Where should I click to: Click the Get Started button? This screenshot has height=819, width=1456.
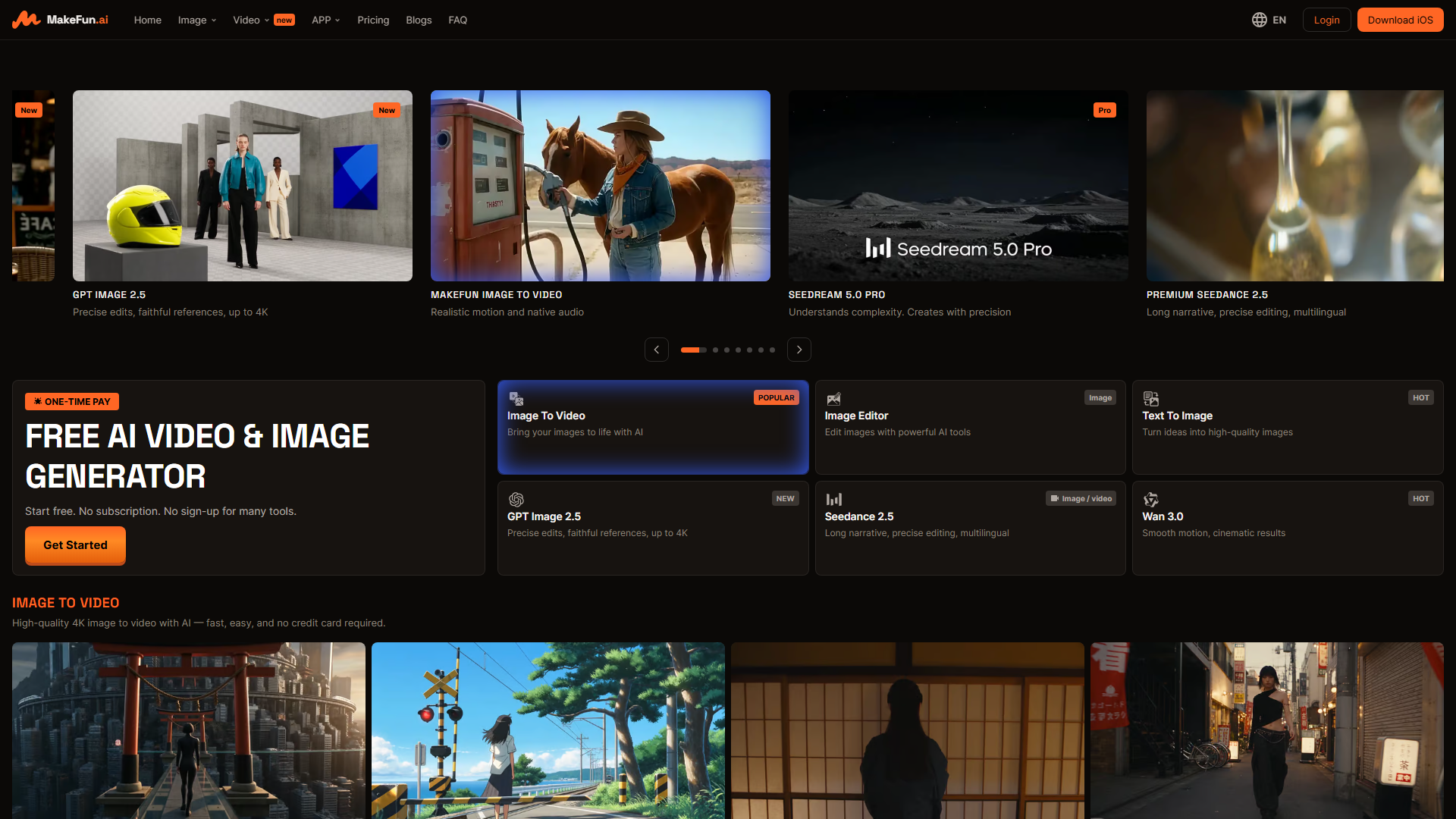point(75,545)
